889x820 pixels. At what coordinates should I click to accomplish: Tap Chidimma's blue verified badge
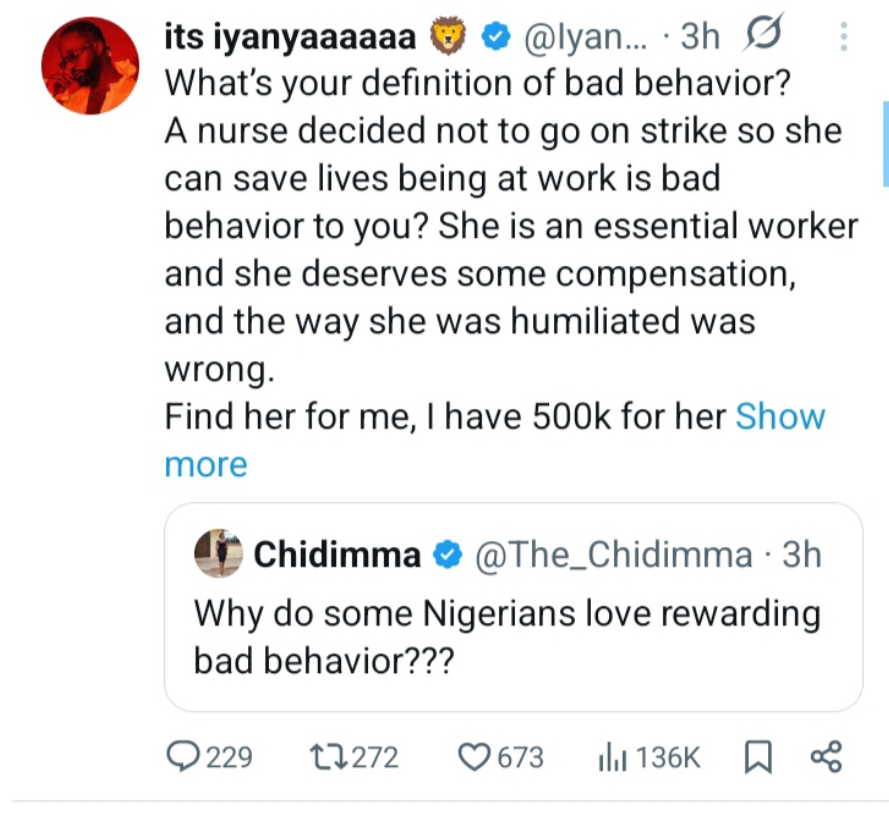(444, 555)
